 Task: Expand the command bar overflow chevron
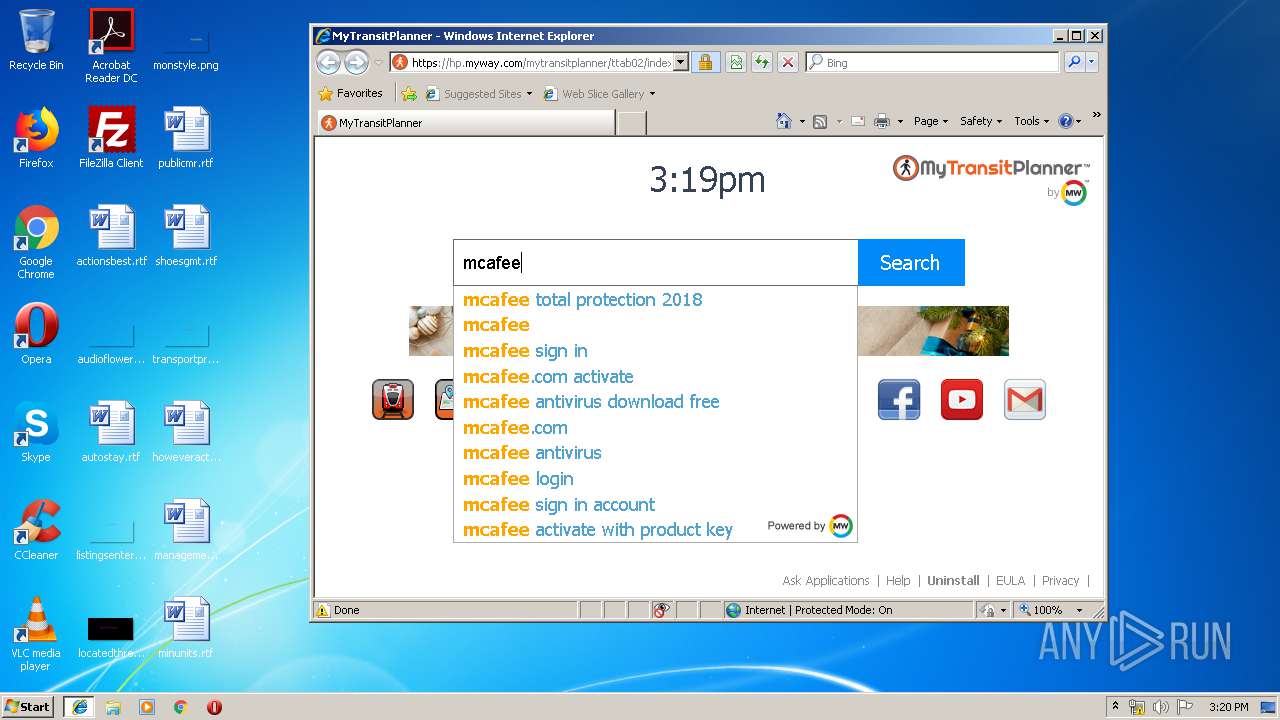pyautogui.click(x=1096, y=115)
